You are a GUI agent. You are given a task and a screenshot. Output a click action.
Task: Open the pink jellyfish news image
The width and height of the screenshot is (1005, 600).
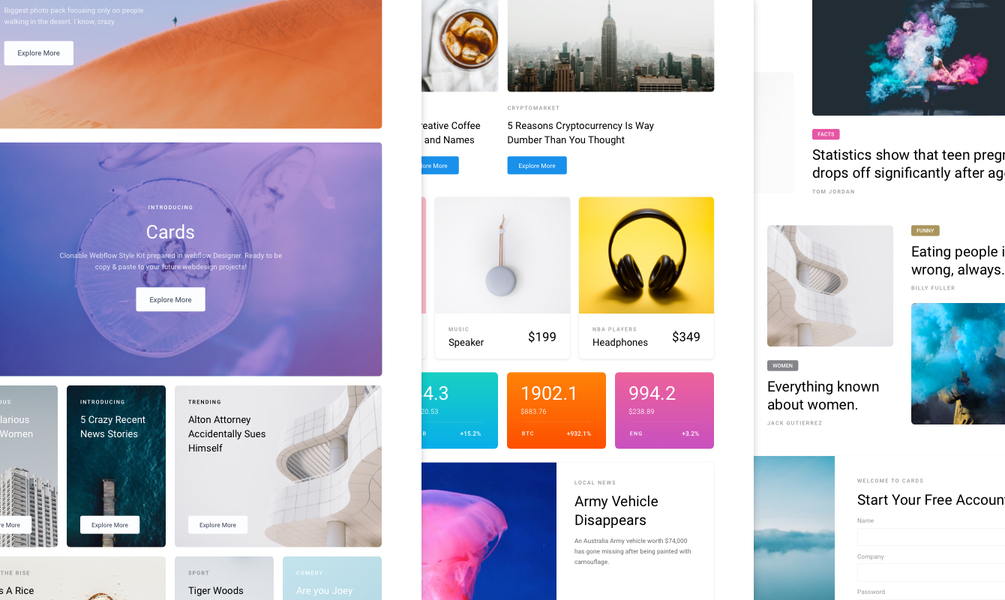489,531
